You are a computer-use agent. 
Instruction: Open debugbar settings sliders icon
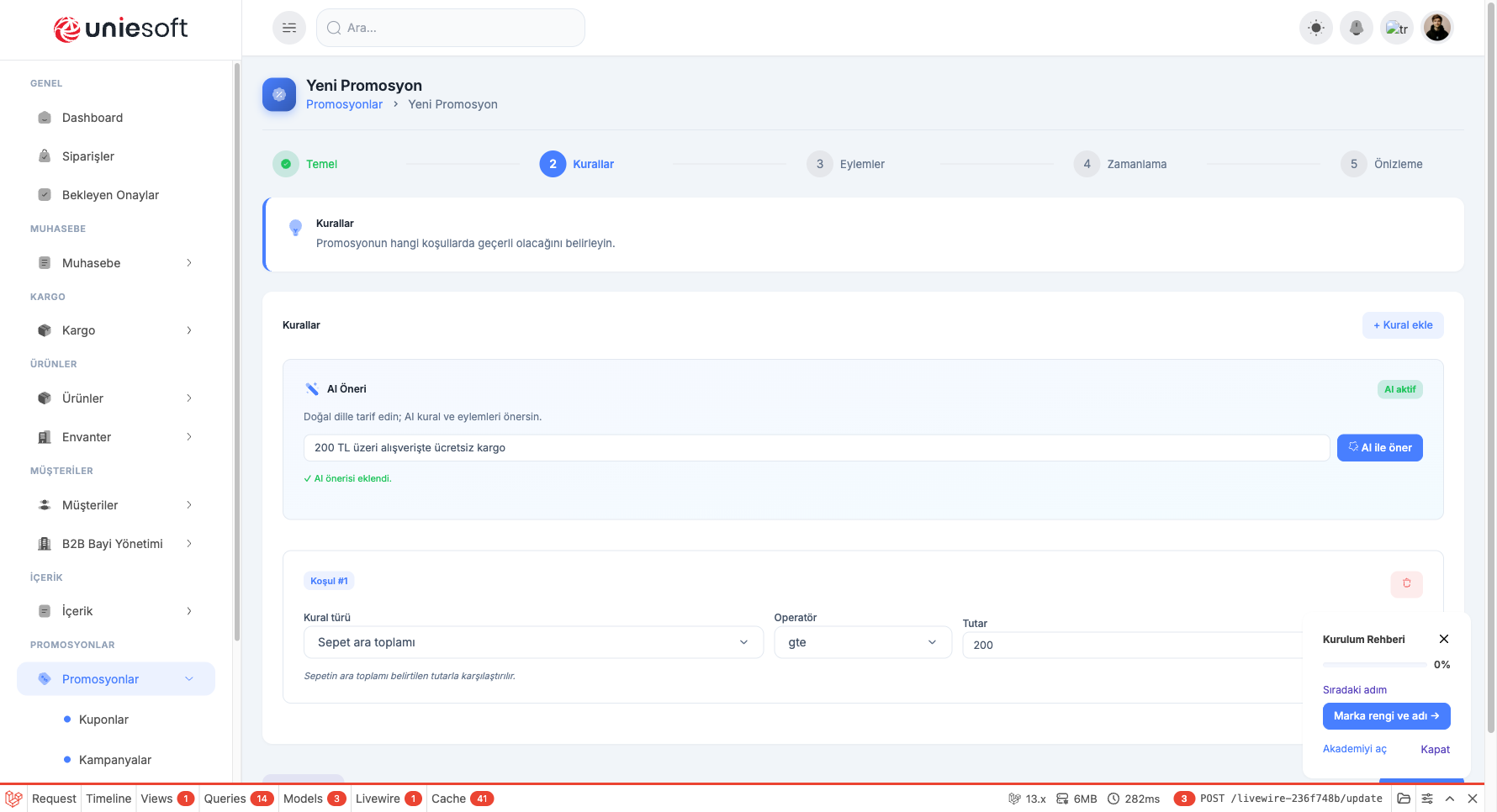pyautogui.click(x=1427, y=799)
